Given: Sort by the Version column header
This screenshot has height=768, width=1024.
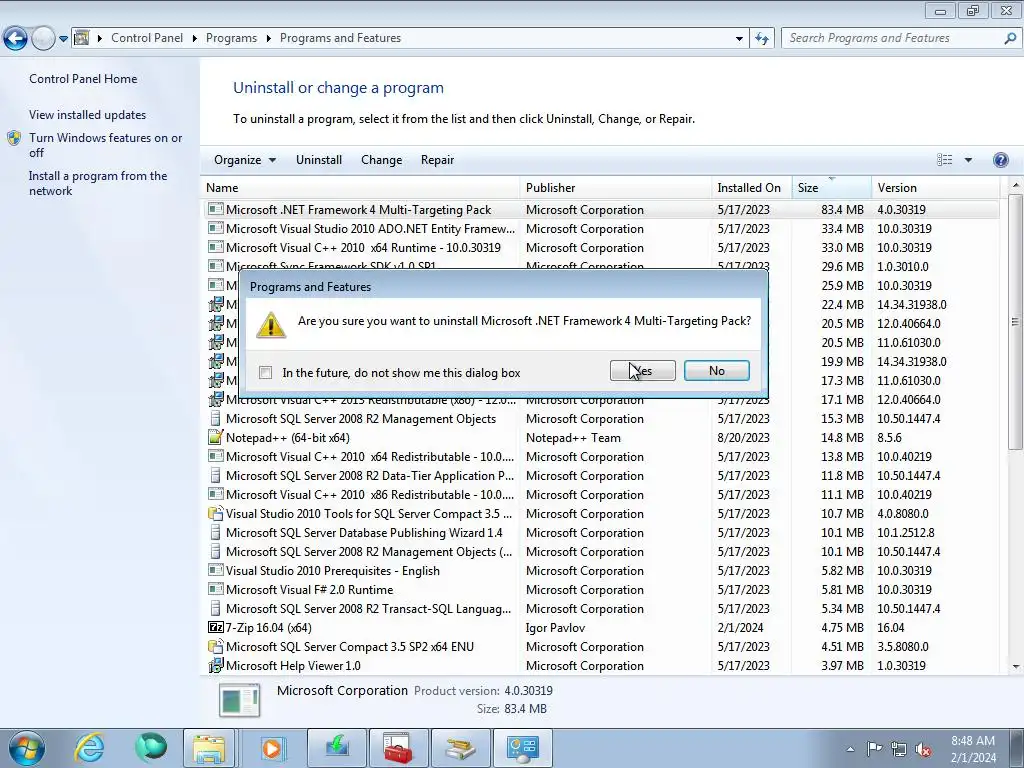Looking at the screenshot, I should [x=935, y=187].
